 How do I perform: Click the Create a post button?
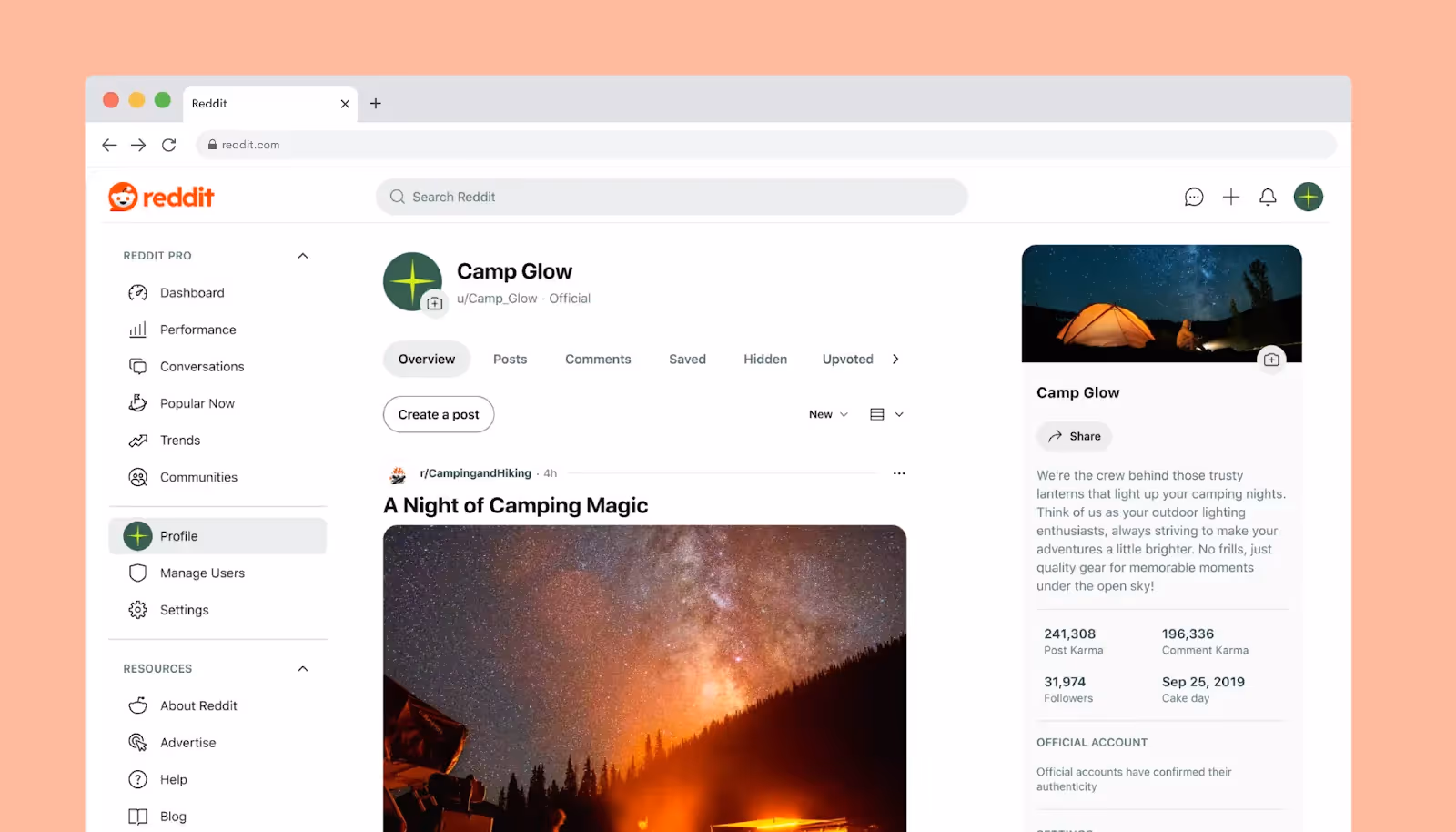point(438,414)
